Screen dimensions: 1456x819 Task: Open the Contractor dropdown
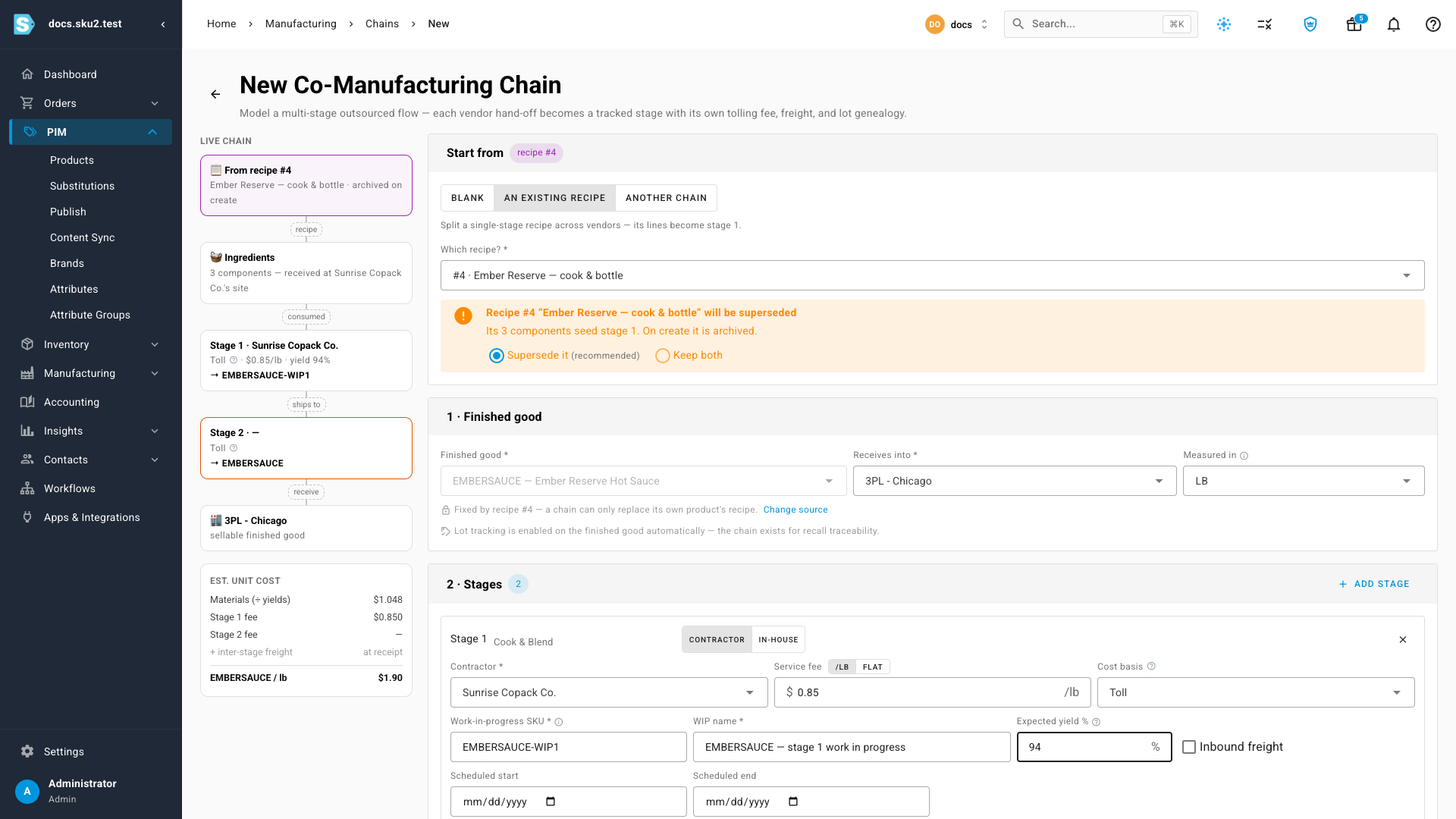coord(608,692)
